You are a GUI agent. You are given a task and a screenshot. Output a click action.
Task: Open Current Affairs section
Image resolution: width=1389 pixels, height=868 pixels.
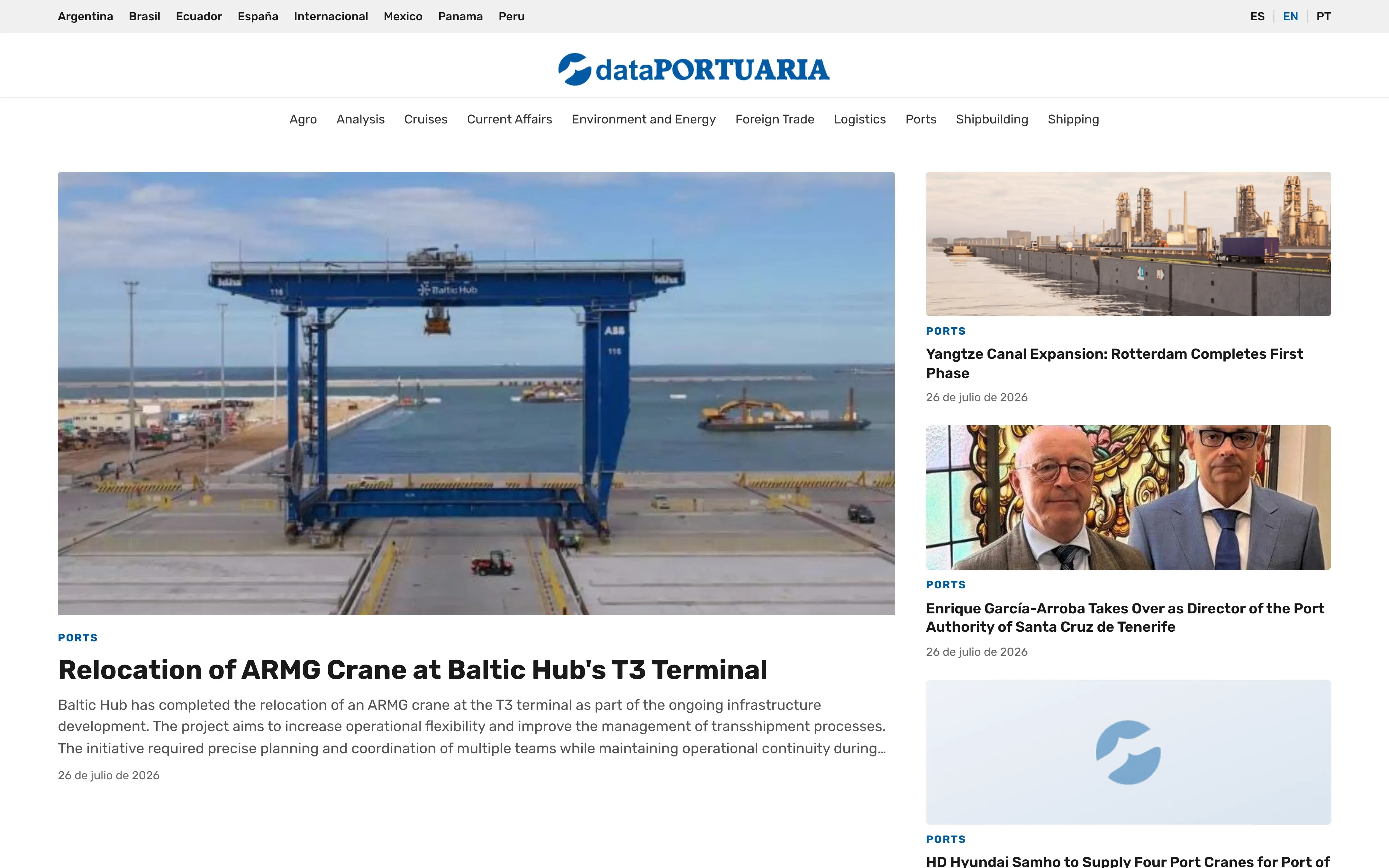coord(510,119)
